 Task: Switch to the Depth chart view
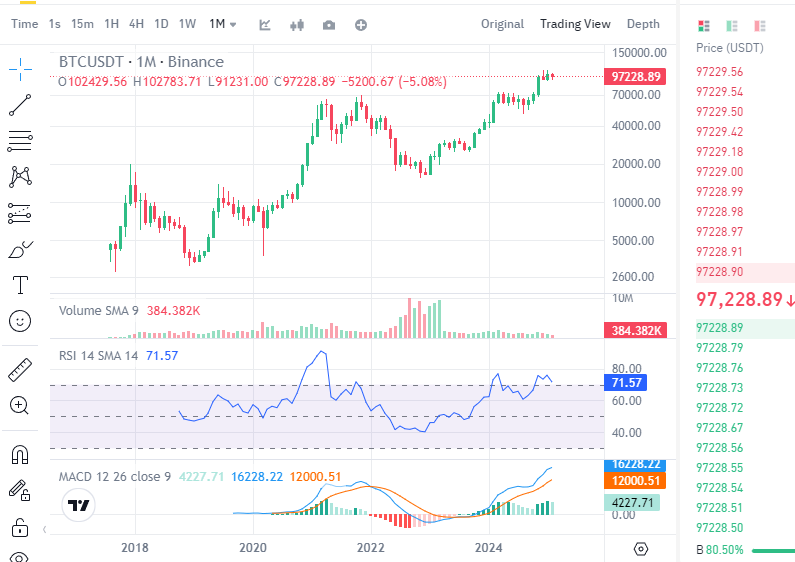[643, 24]
